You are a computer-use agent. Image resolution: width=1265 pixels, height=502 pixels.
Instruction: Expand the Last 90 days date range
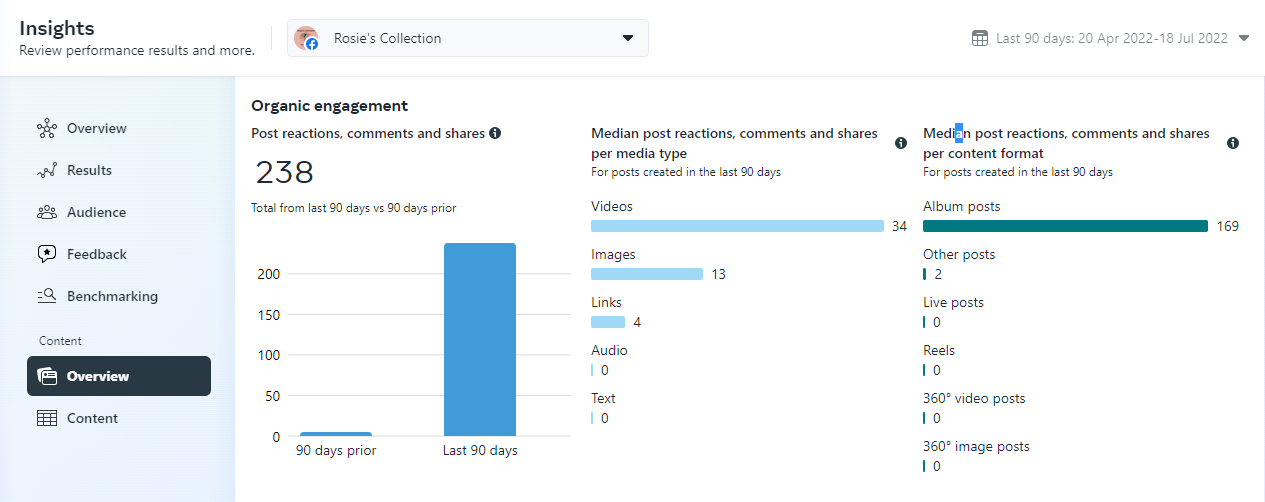tap(1244, 38)
